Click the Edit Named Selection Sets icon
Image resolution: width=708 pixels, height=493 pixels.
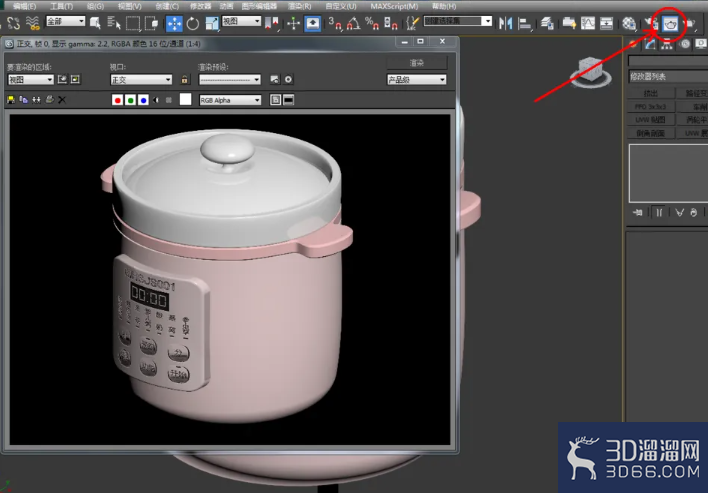[x=412, y=23]
